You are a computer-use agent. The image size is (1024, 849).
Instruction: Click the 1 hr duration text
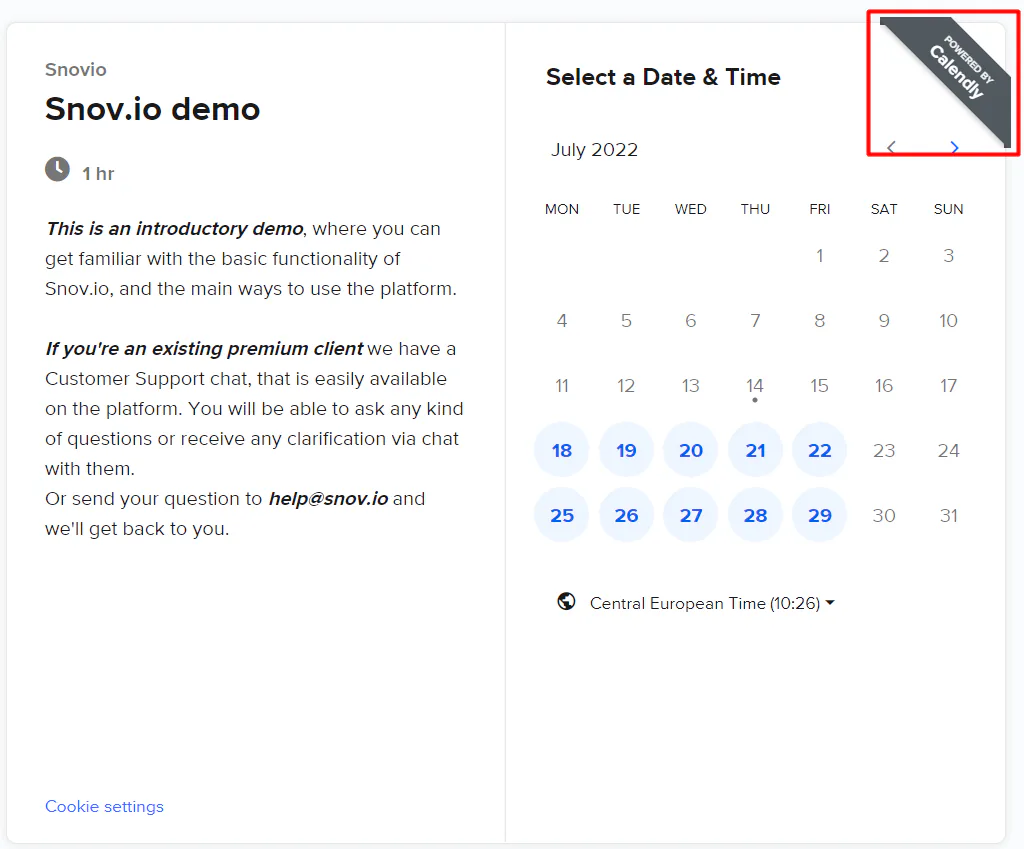coord(98,174)
